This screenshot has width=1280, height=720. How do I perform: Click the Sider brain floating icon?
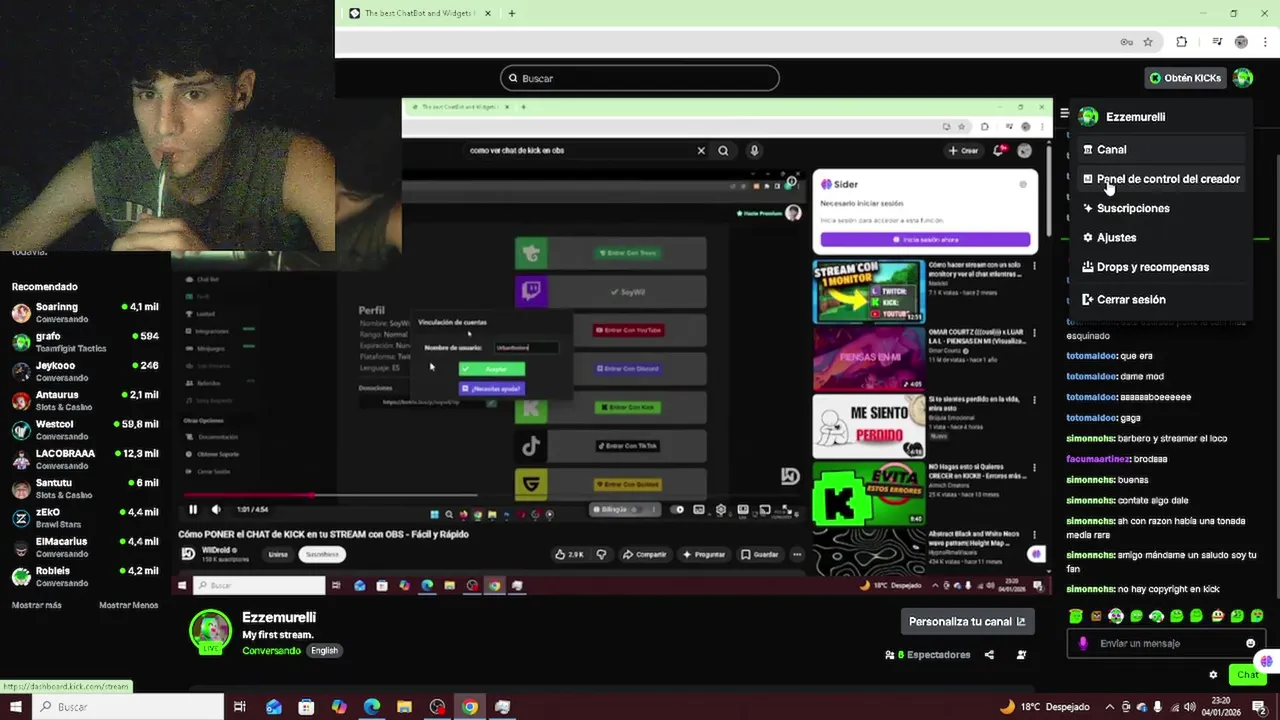click(1267, 660)
